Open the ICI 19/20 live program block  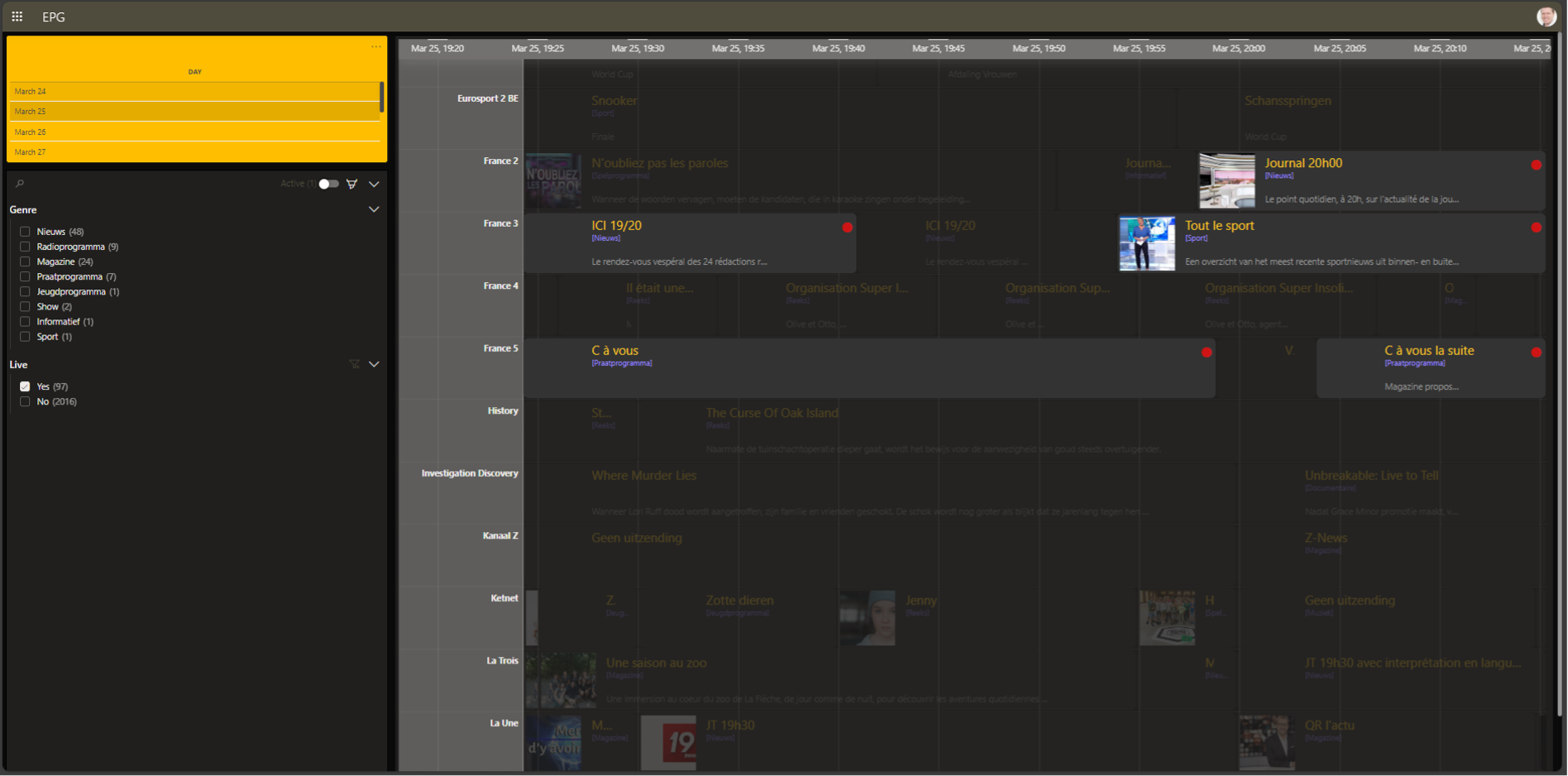tap(690, 243)
